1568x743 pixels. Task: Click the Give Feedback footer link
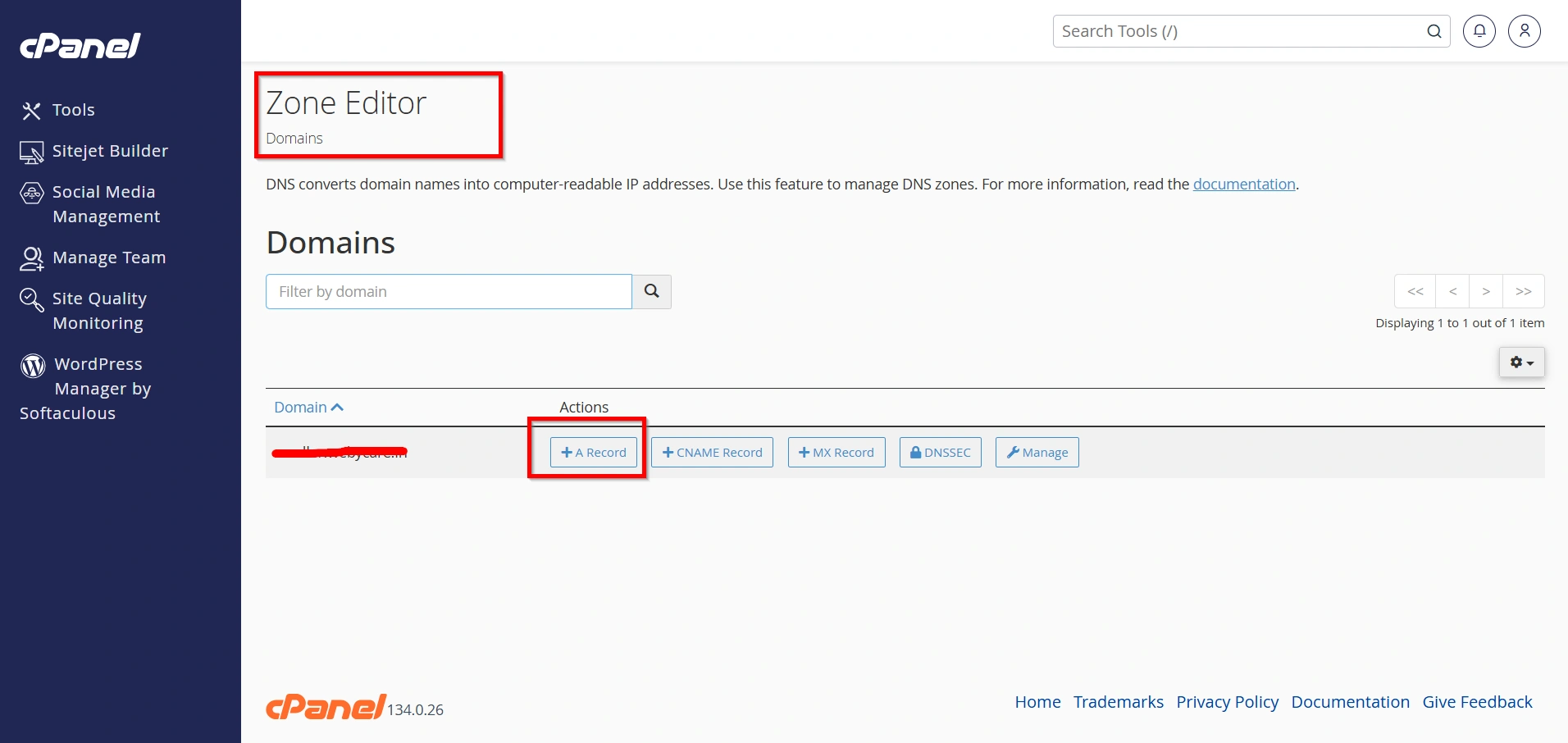(x=1478, y=702)
